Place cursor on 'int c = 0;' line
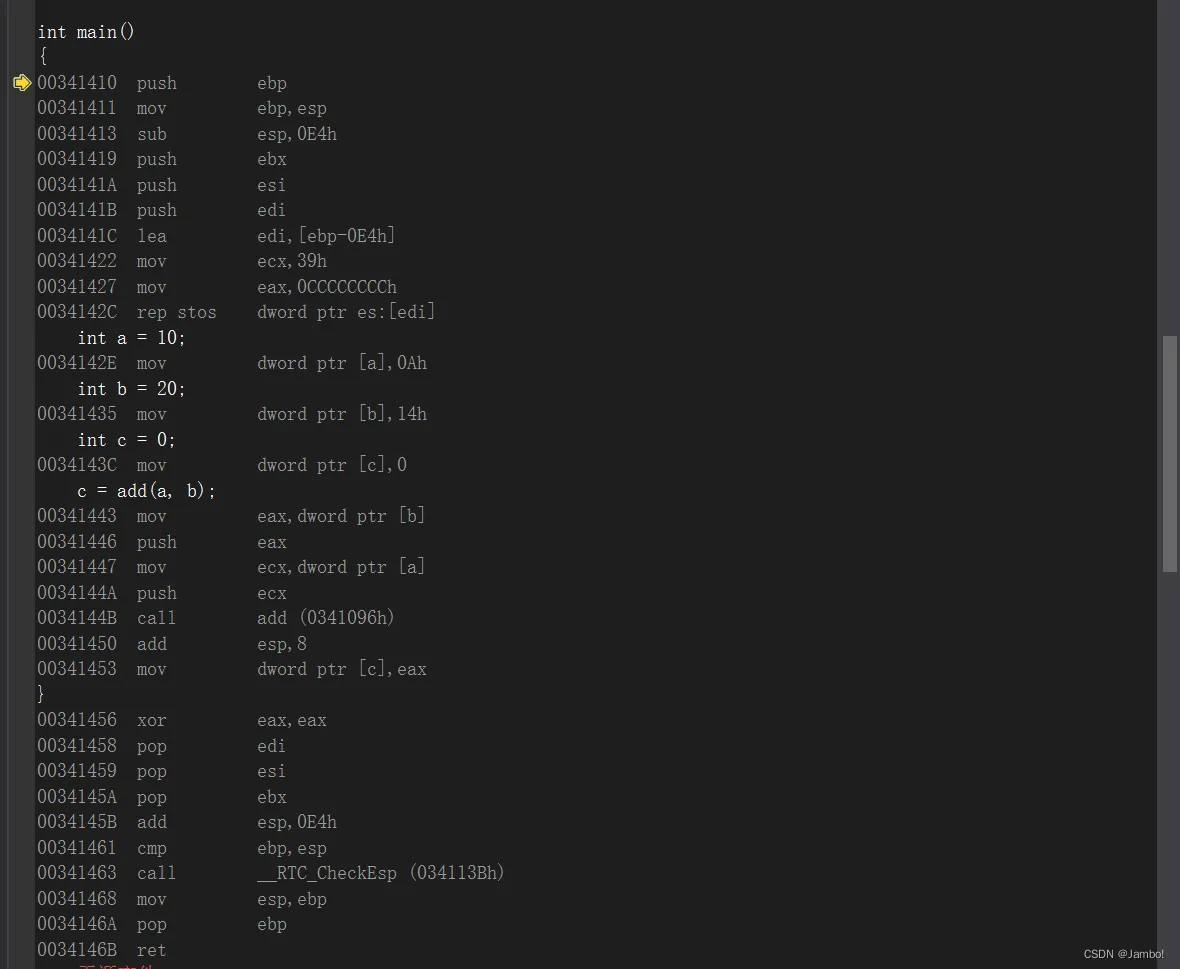This screenshot has height=969, width=1180. point(126,440)
